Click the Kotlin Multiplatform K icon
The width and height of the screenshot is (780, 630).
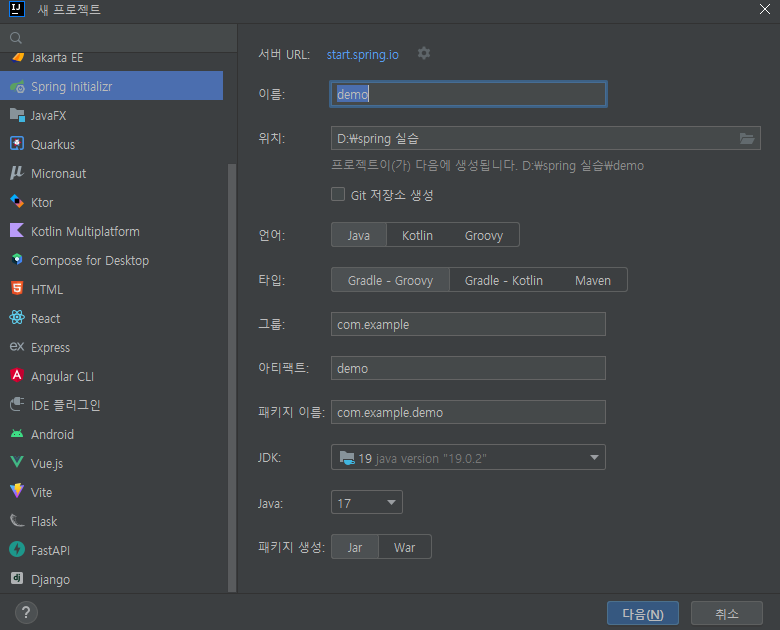click(x=17, y=231)
